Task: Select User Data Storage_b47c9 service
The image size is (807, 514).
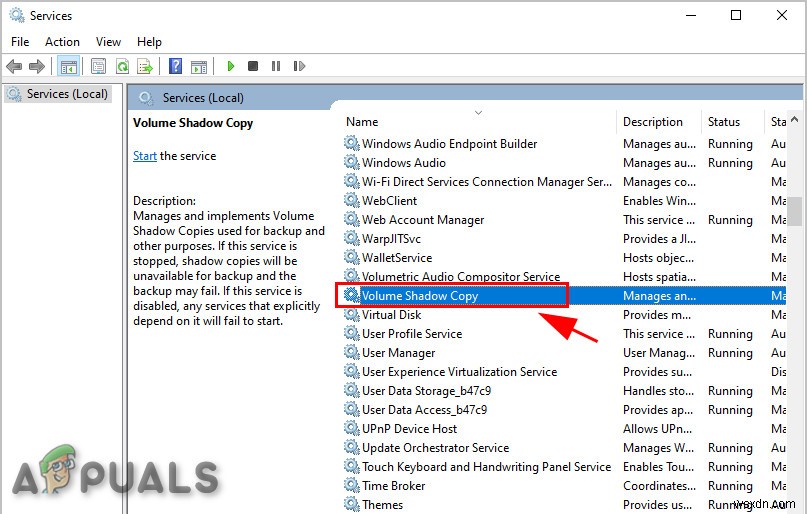Action: [x=564, y=391]
